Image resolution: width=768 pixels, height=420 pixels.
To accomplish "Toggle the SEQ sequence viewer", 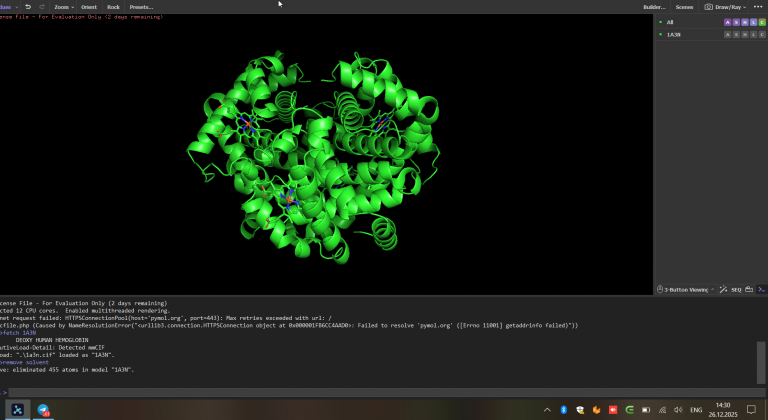I will tap(736, 290).
